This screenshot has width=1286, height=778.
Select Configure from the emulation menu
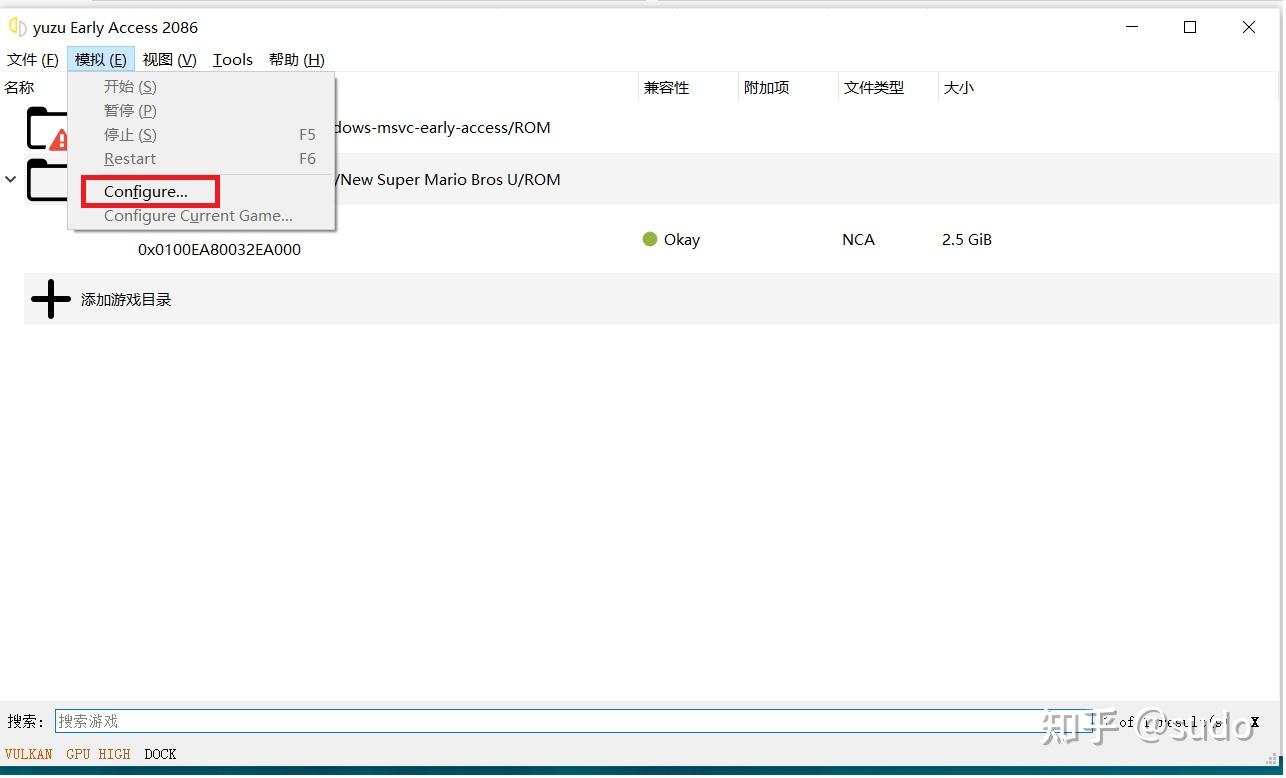[146, 191]
